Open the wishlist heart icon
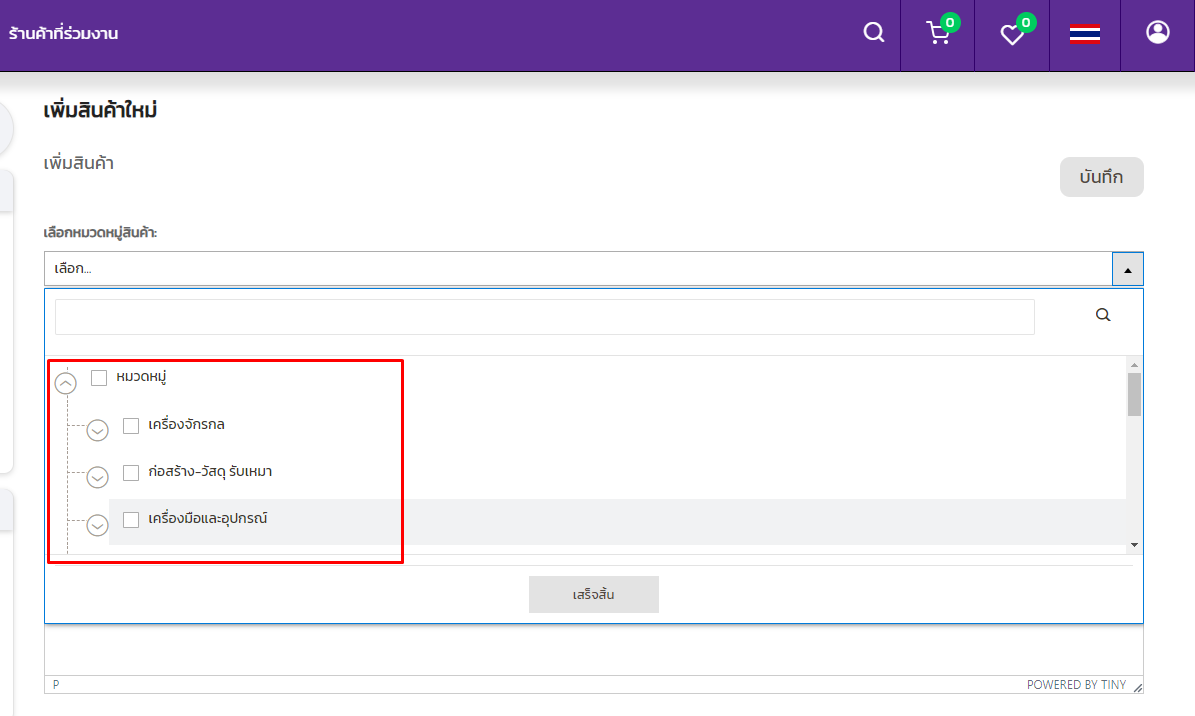 1012,35
